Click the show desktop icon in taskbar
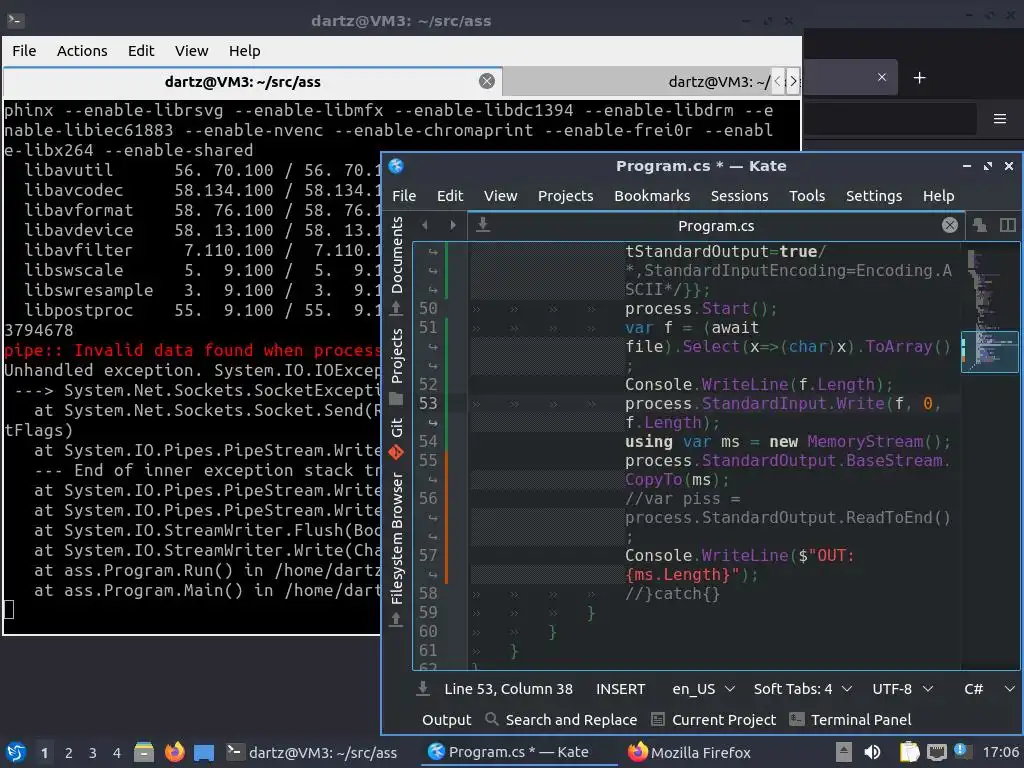The image size is (1024, 768). (x=204, y=753)
